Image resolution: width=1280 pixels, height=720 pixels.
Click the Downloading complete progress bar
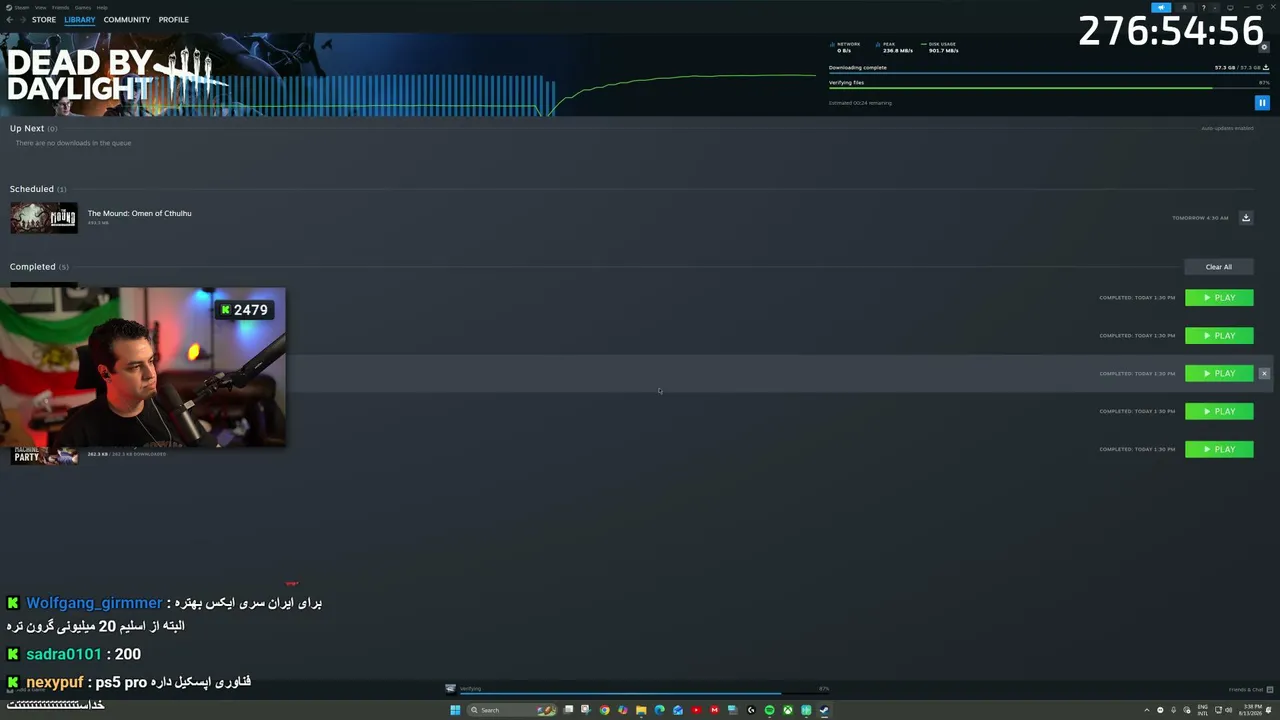pos(1049,73)
